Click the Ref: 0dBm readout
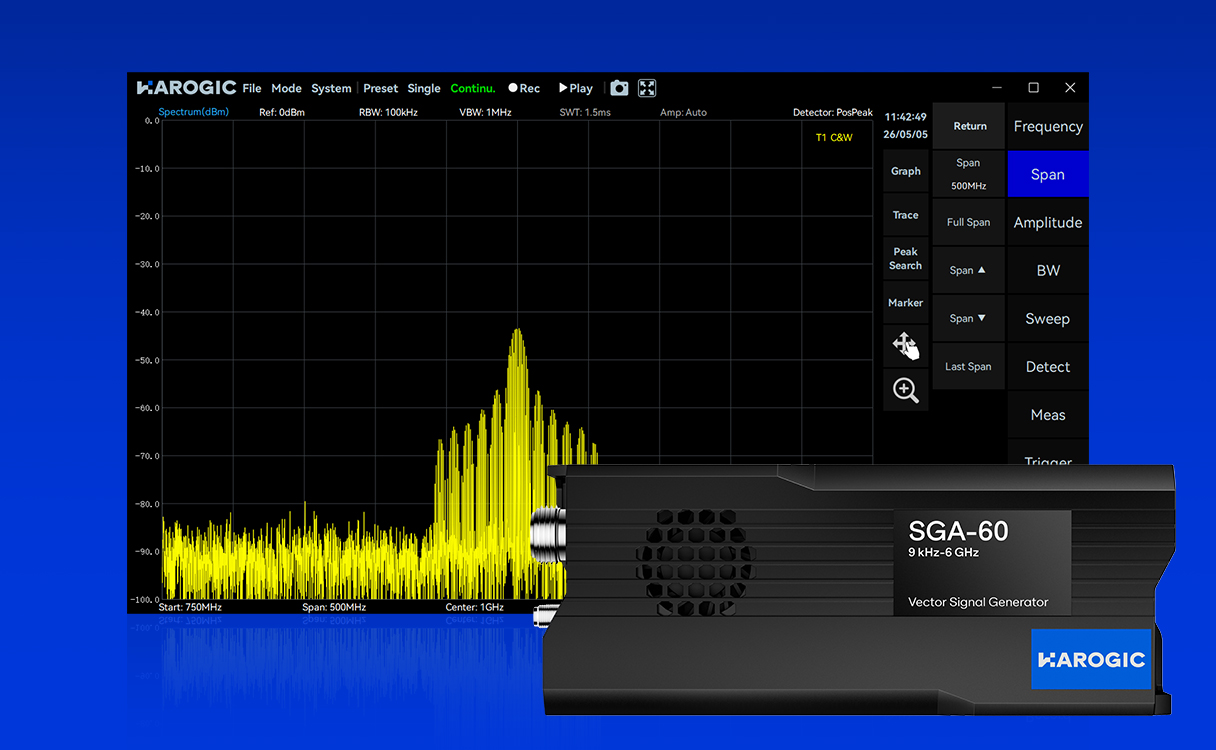The width and height of the screenshot is (1216, 750). click(282, 112)
